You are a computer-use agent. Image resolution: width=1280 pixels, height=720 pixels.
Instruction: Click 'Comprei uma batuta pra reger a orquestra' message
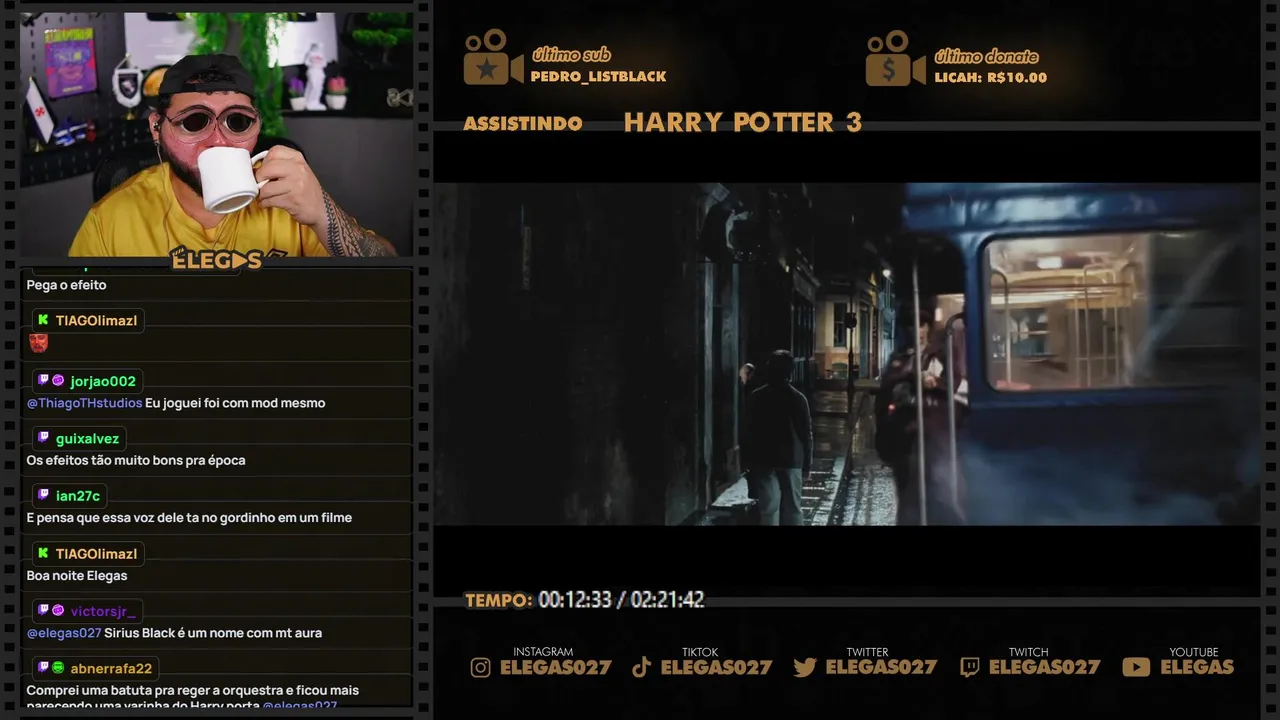193,698
